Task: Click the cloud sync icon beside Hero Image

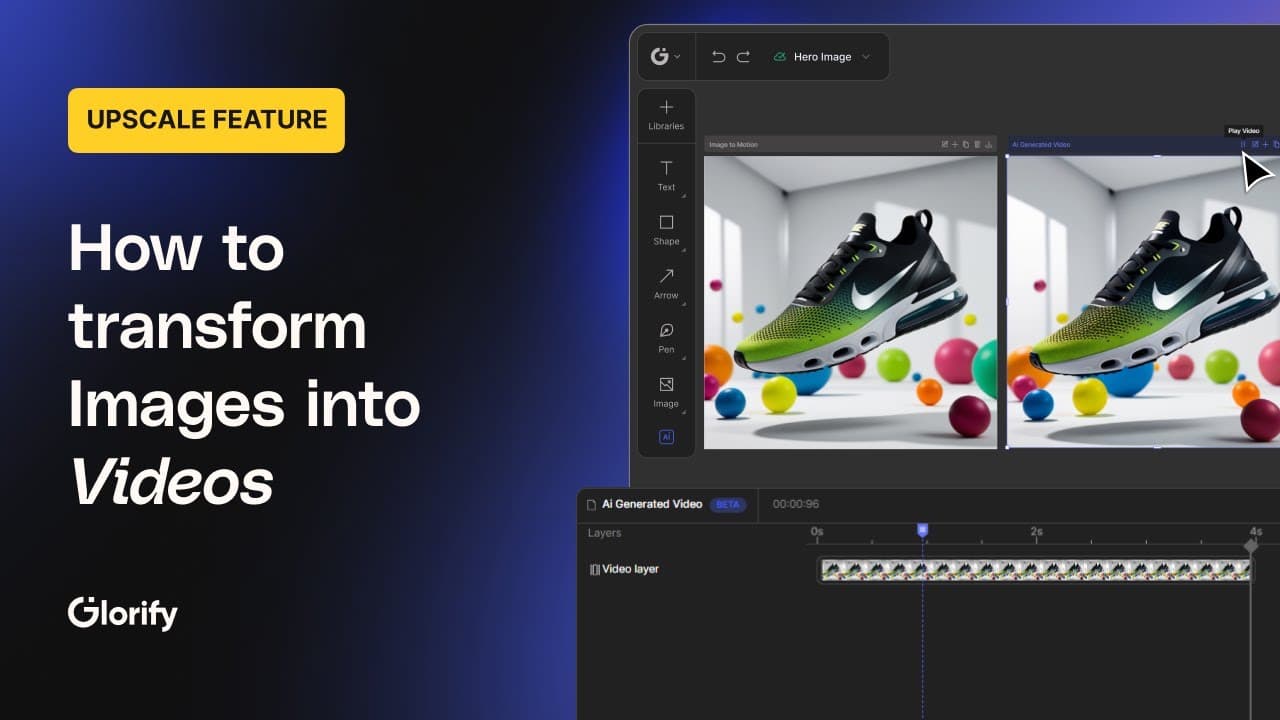Action: (x=780, y=57)
